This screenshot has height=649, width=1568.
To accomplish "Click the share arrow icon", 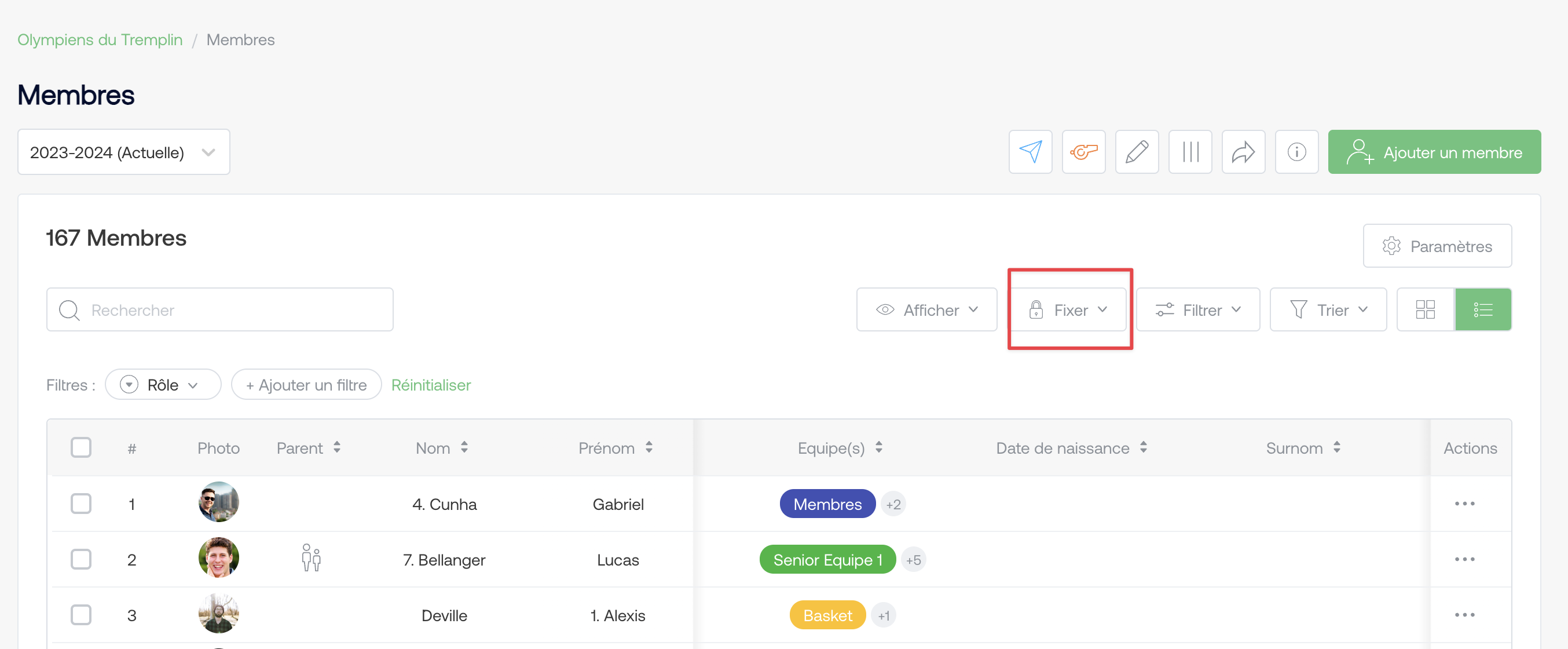I will [x=1243, y=152].
